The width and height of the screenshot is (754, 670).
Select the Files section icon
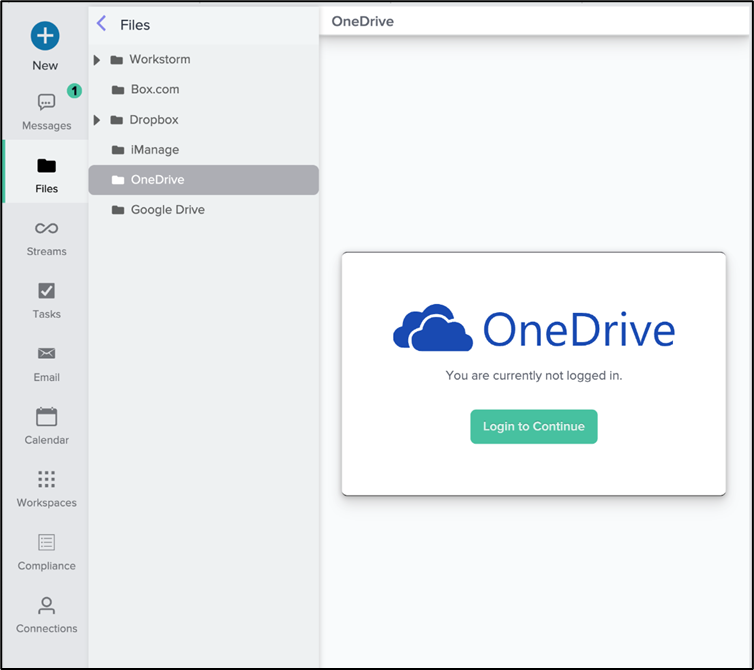(x=47, y=166)
